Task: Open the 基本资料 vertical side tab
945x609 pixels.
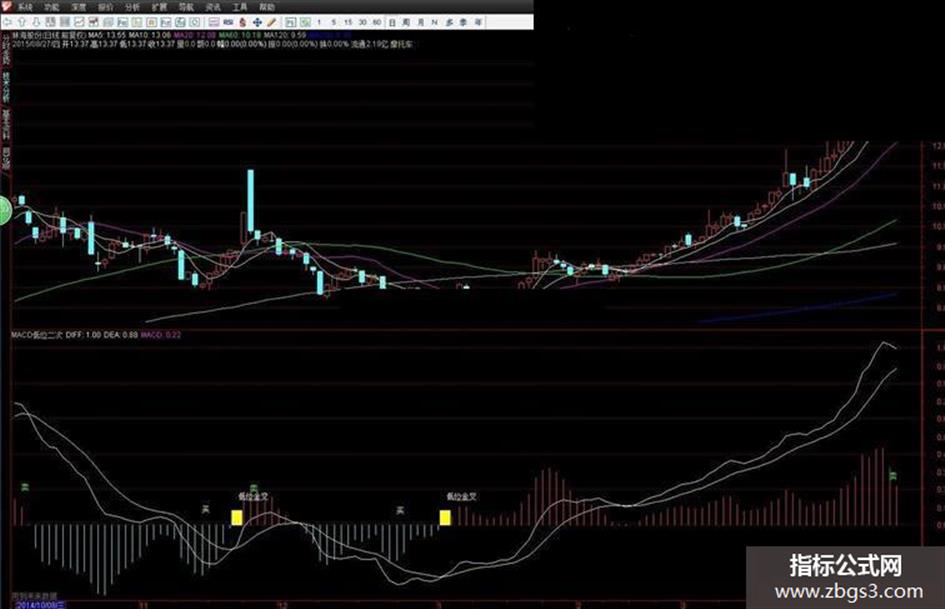Action: [x=6, y=124]
